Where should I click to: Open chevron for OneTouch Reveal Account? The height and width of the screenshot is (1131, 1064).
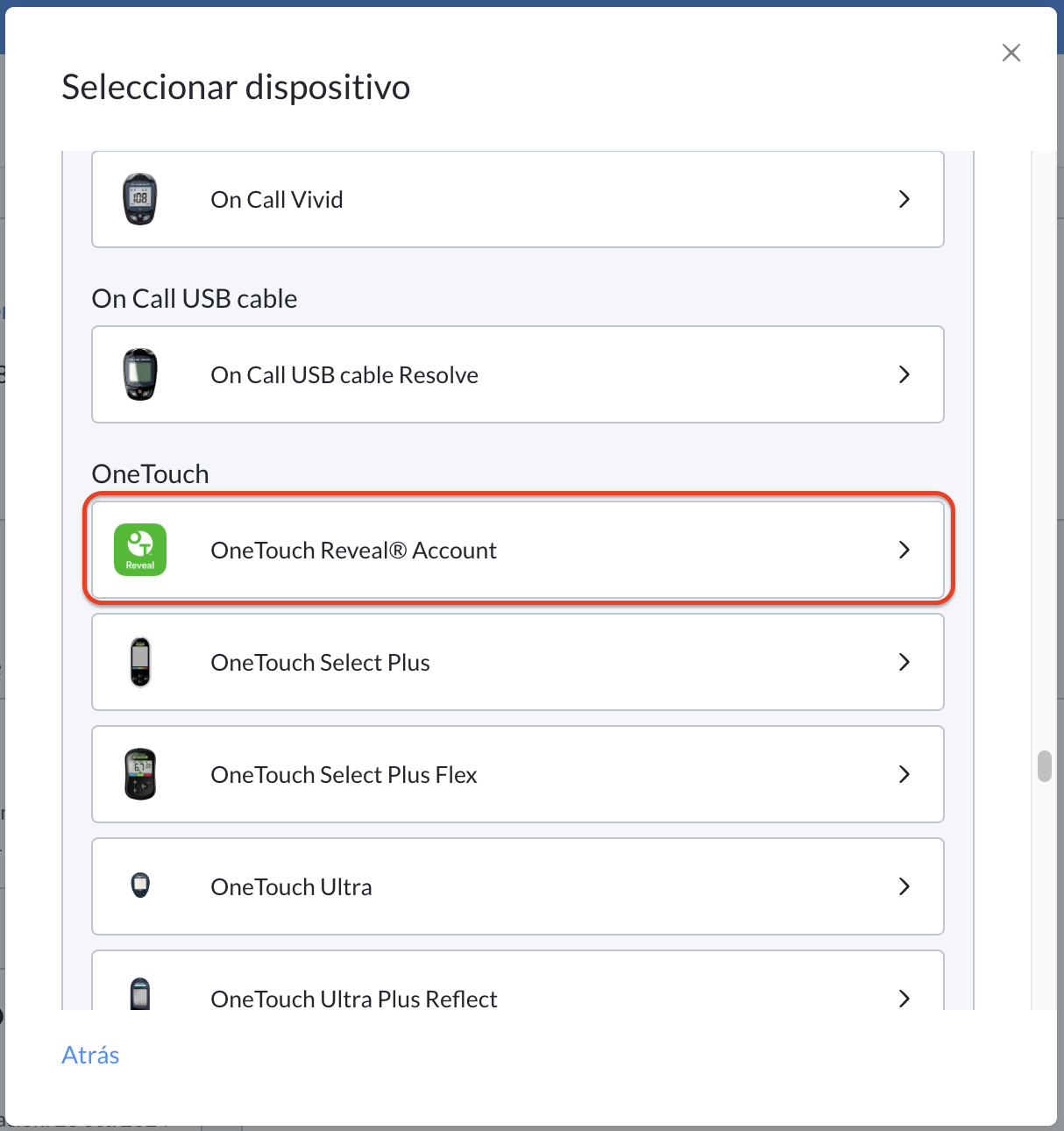(x=904, y=550)
